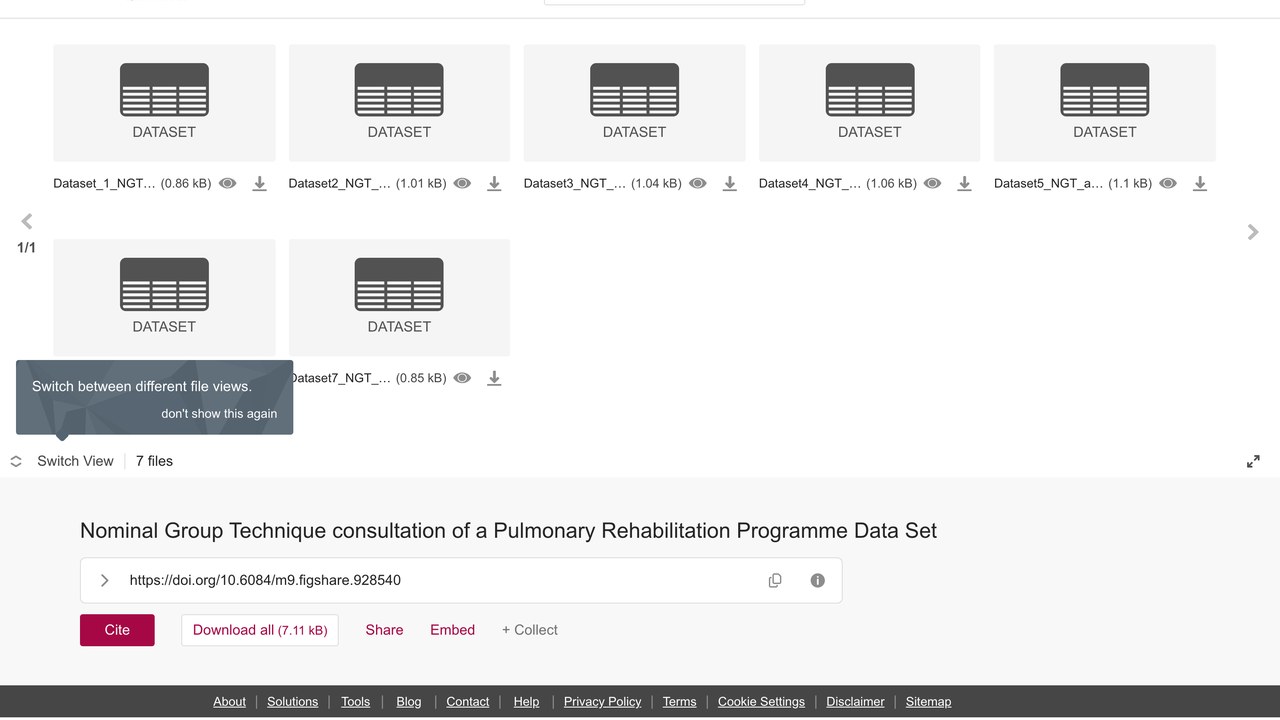The width and height of the screenshot is (1280, 720).
Task: Open the Dataset4_NGT thumbnail
Action: 869,103
